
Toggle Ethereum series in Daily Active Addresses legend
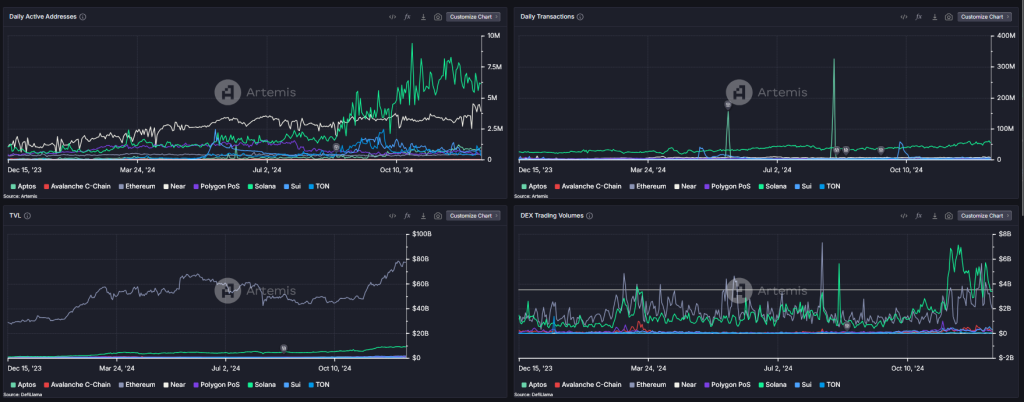pyautogui.click(x=136, y=186)
